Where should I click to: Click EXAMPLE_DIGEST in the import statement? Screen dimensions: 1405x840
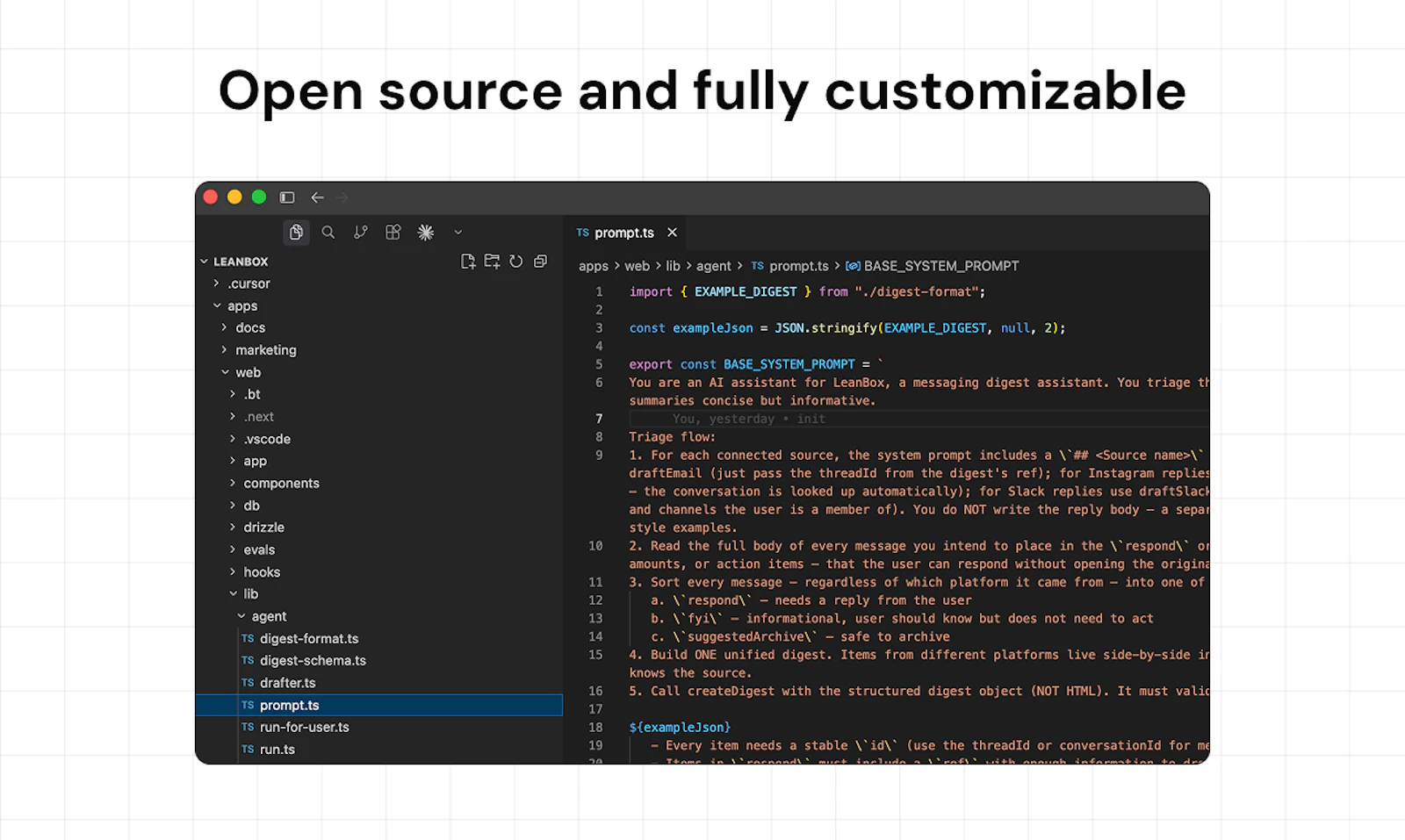[746, 292]
